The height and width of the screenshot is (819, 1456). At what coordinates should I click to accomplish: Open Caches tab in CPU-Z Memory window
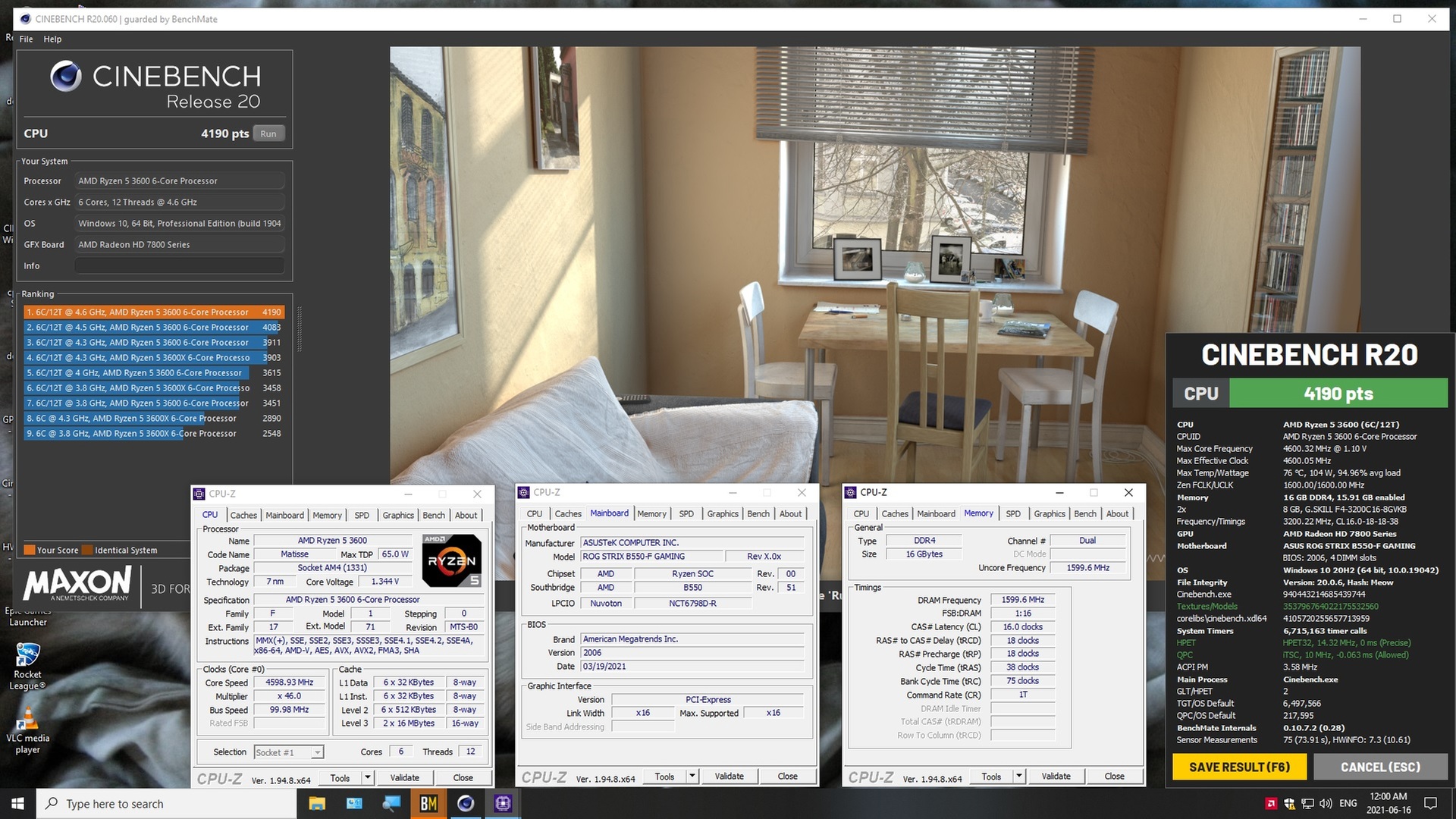[x=895, y=513]
